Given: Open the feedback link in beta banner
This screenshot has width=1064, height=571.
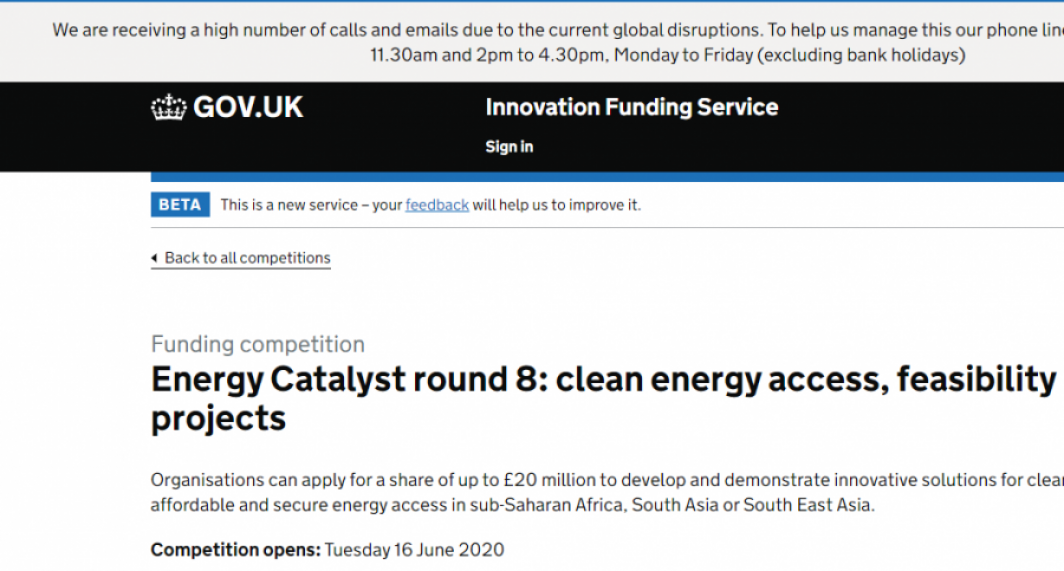Looking at the screenshot, I should [x=437, y=205].
